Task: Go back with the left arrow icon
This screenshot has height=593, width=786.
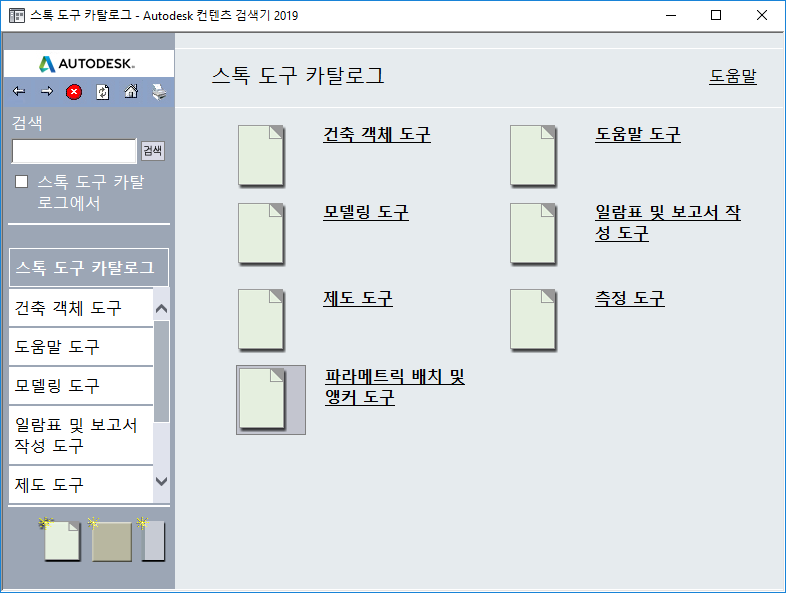Action: (x=19, y=91)
